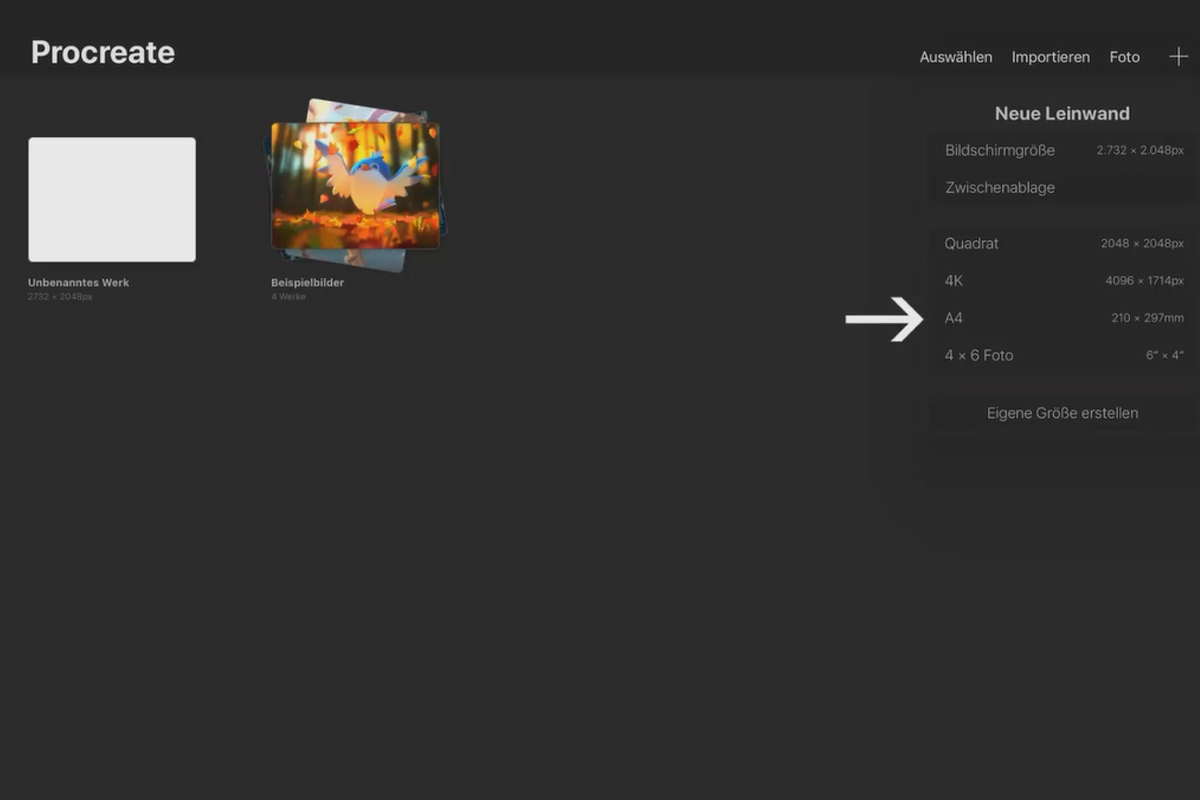Choose the A4 canvas size
Viewport: 1200px width, 800px height.
(1064, 318)
